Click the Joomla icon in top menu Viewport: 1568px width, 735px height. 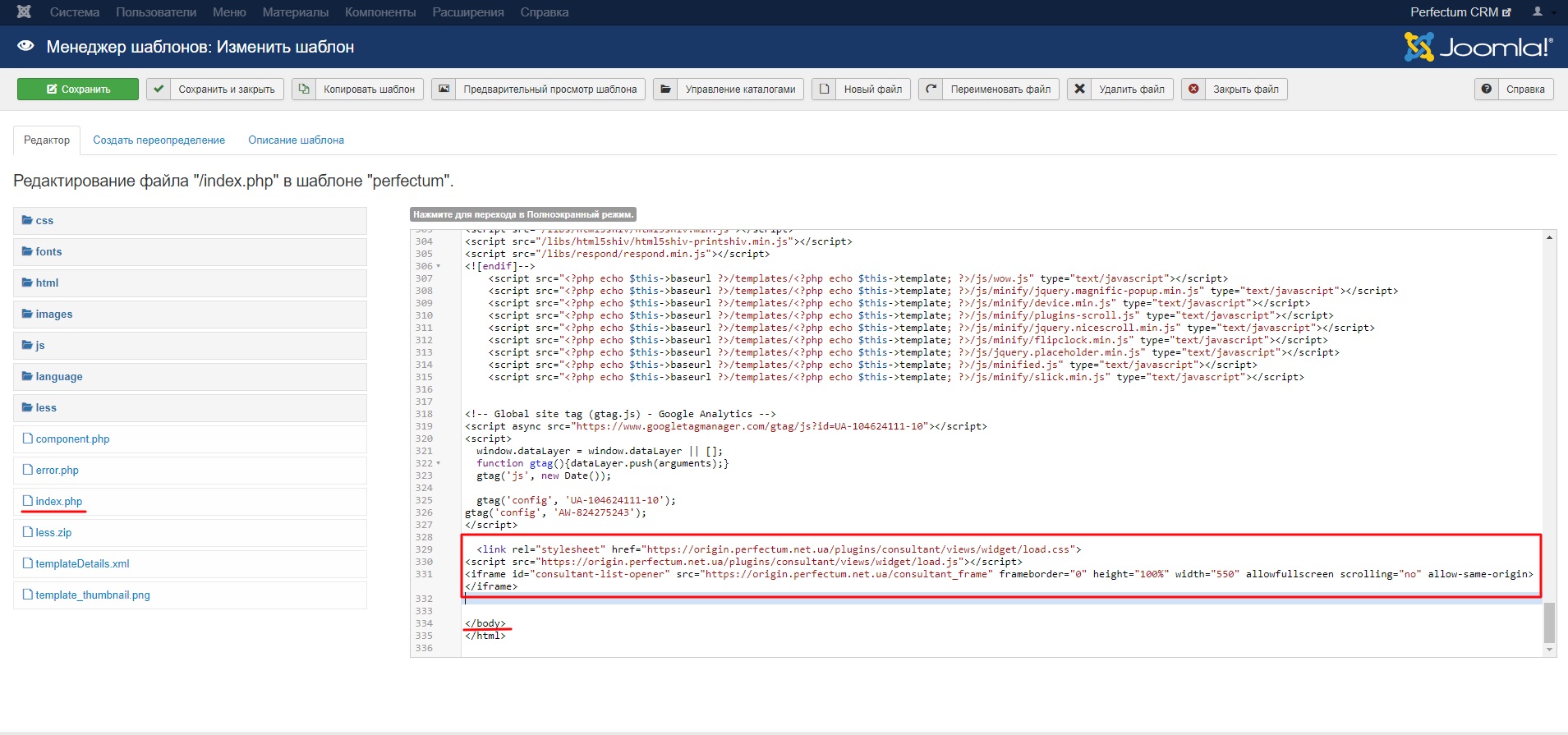pos(24,11)
